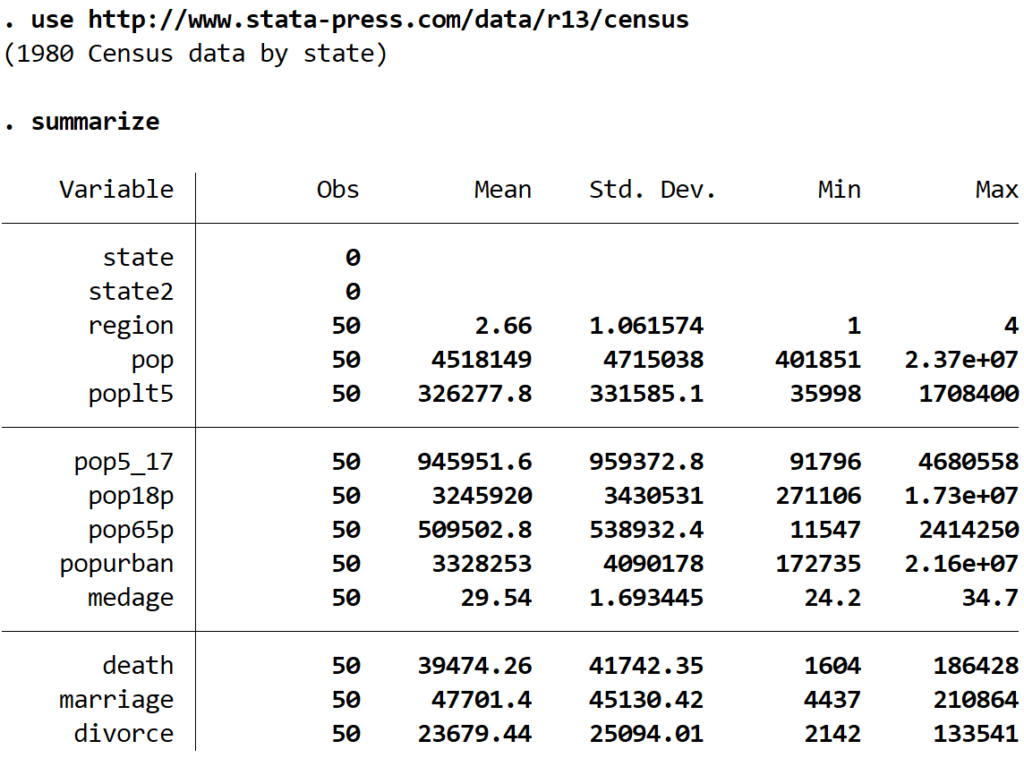Click pop max value 2.37e+07
Image resolution: width=1024 pixels, height=758 pixels.
point(961,360)
